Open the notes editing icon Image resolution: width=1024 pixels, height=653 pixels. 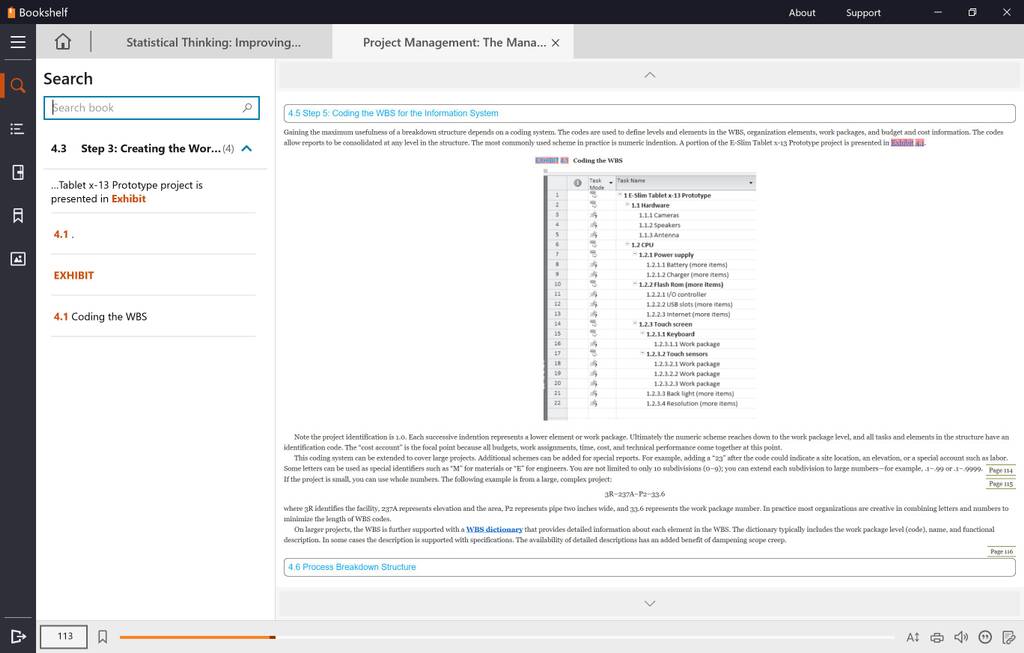[1008, 637]
